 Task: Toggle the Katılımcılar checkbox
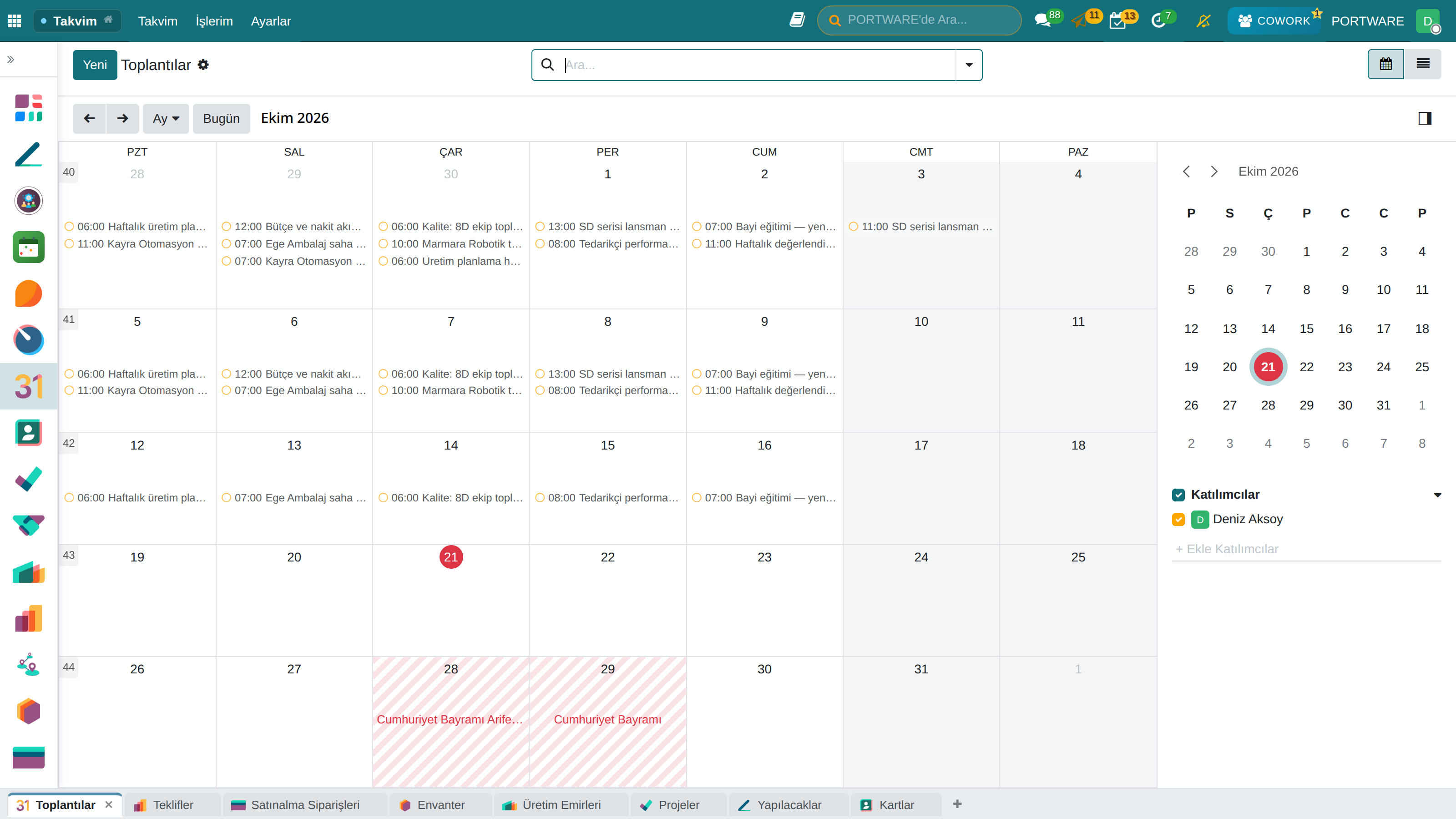1178,495
